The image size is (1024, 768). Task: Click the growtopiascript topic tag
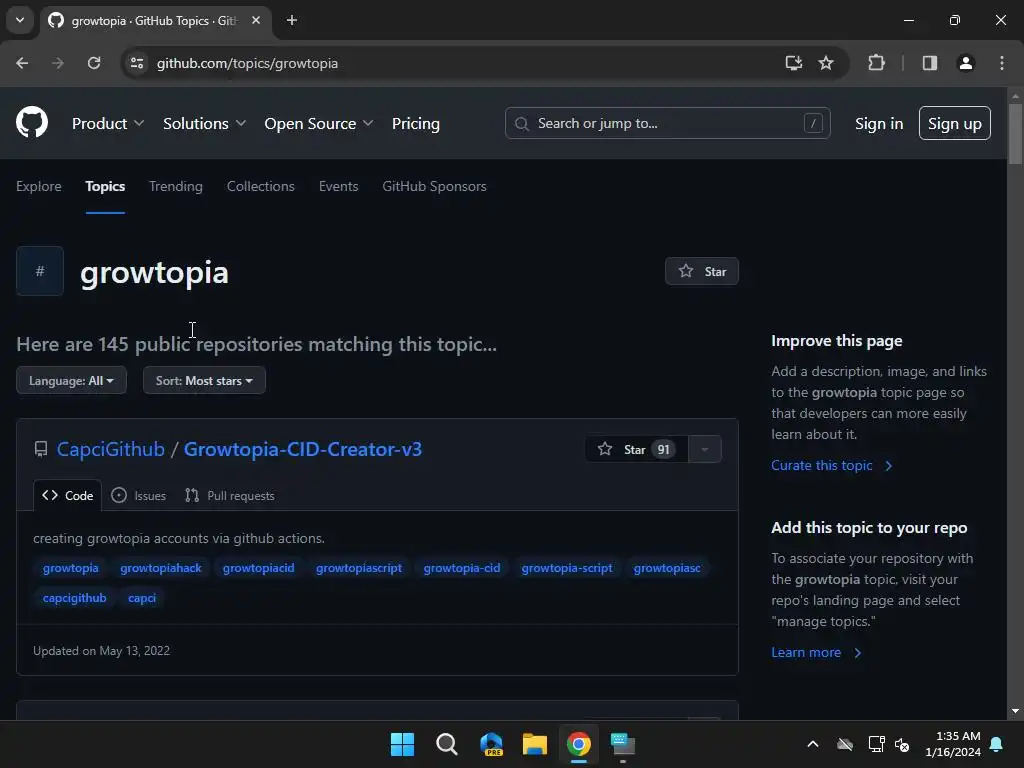coord(359,568)
